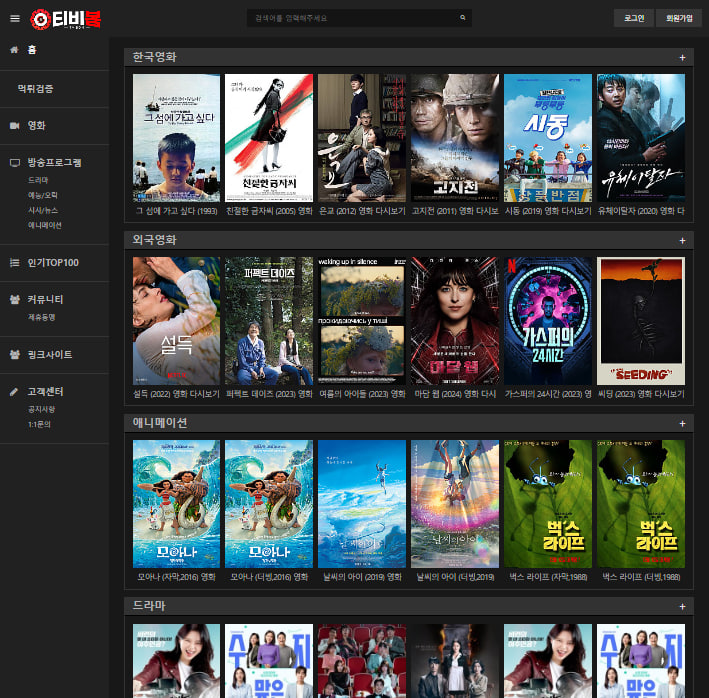Click the 외국영화 section heading
Viewport: 709px width, 698px height.
tap(154, 240)
